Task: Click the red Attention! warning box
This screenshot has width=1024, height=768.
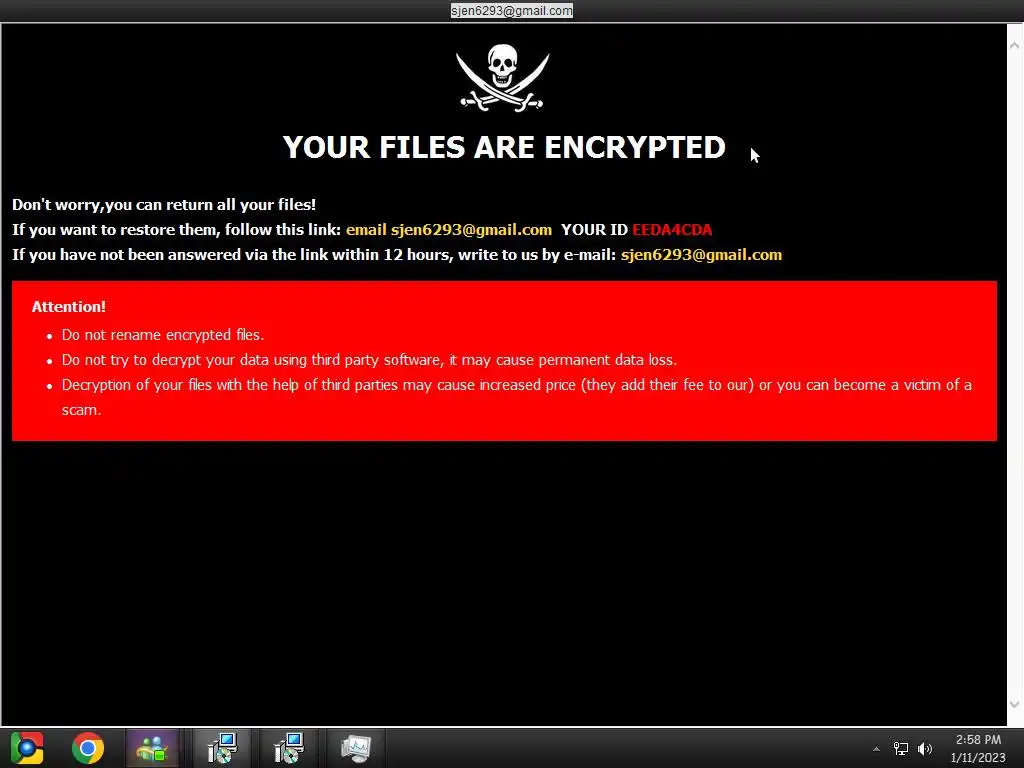Action: (504, 360)
